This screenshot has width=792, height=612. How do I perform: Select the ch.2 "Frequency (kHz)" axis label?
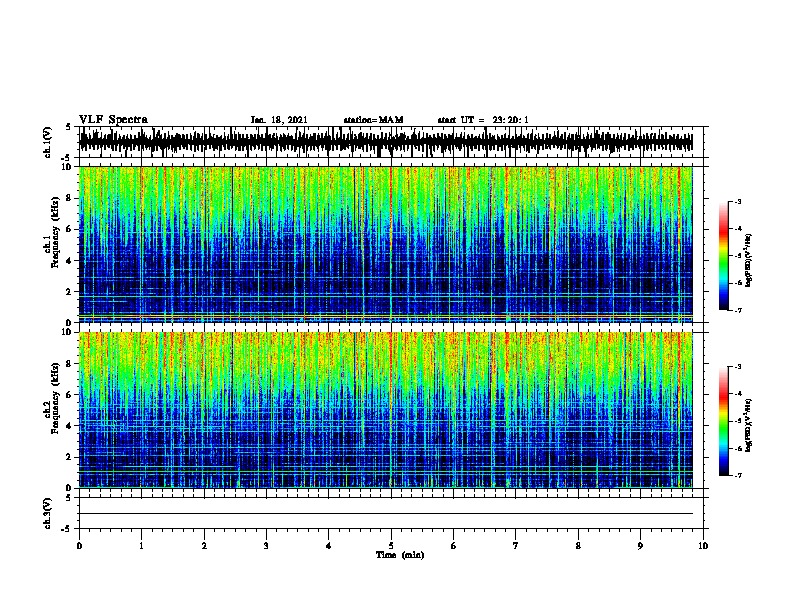pyautogui.click(x=55, y=398)
